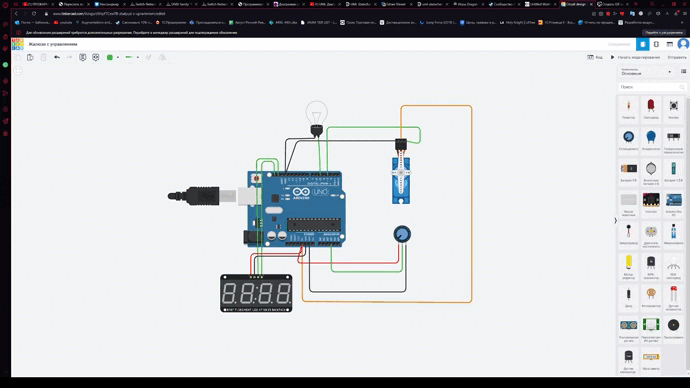The image size is (690, 388).
Task: Click the zoom to fit button
Action: click(x=18, y=70)
